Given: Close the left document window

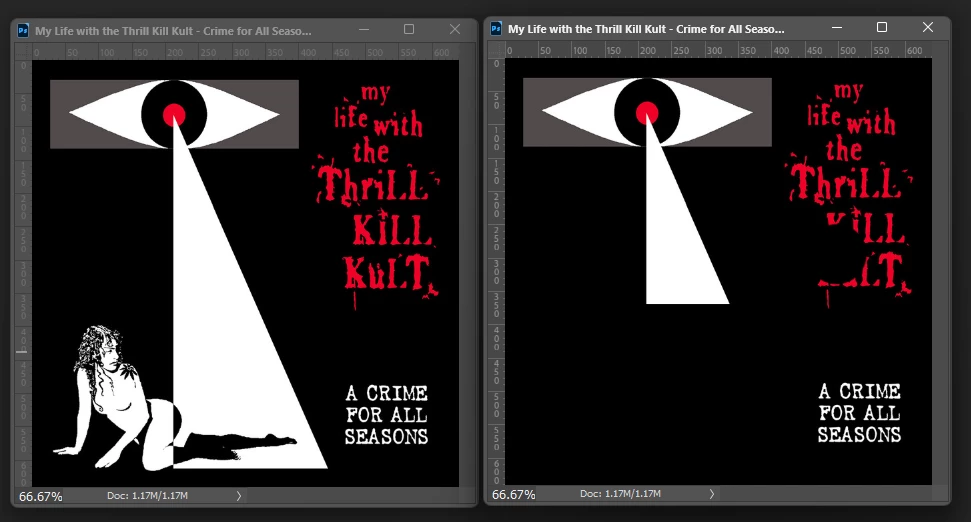Looking at the screenshot, I should click(x=455, y=29).
